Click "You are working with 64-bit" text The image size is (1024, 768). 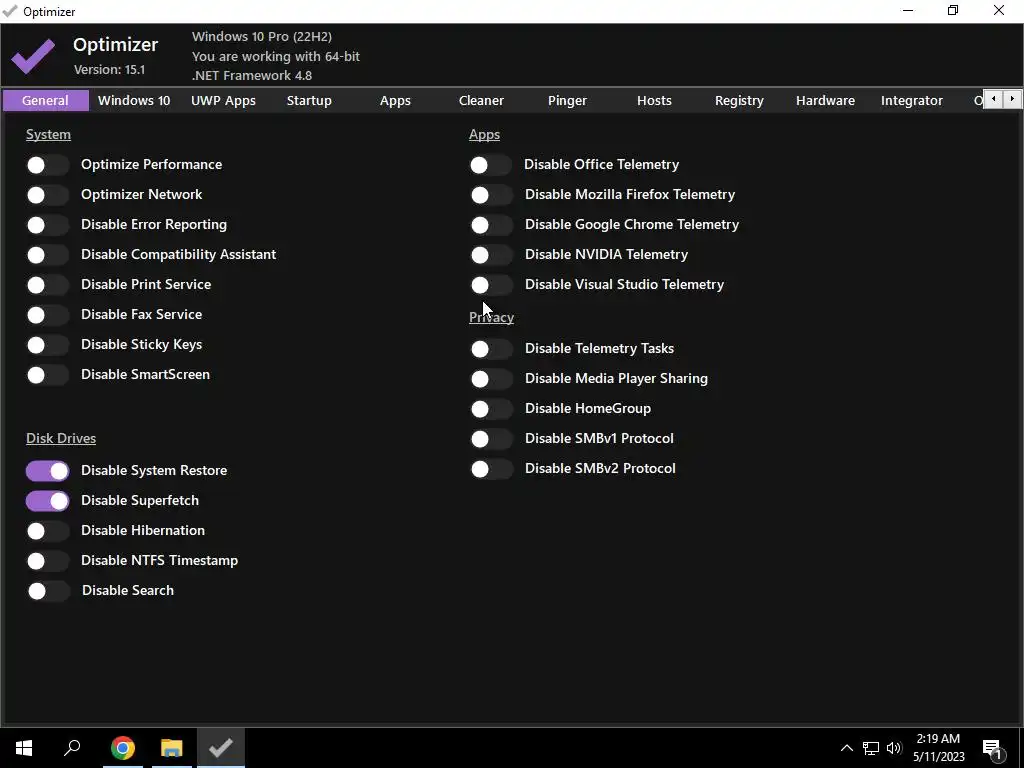point(276,56)
